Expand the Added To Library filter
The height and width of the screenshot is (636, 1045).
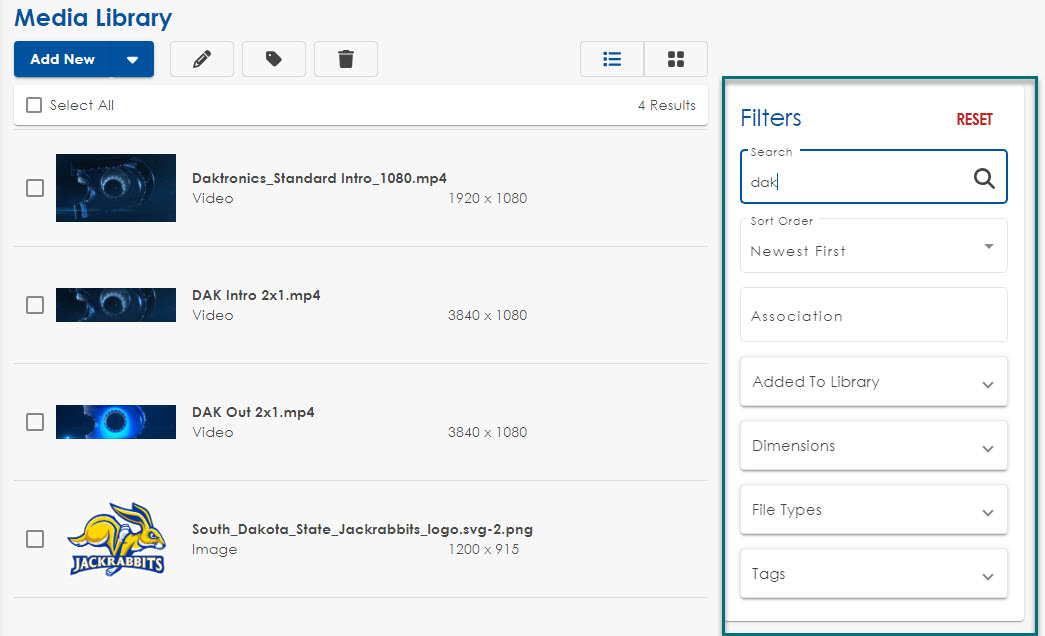click(x=873, y=382)
